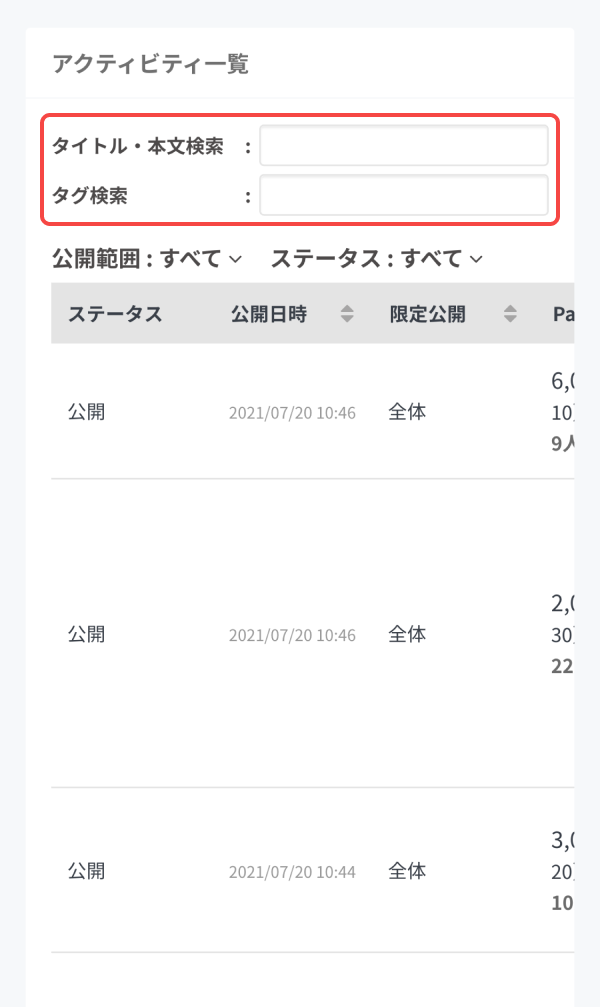600x1007 pixels.
Task: Select the 公開 status in the first row
Action: (86, 412)
